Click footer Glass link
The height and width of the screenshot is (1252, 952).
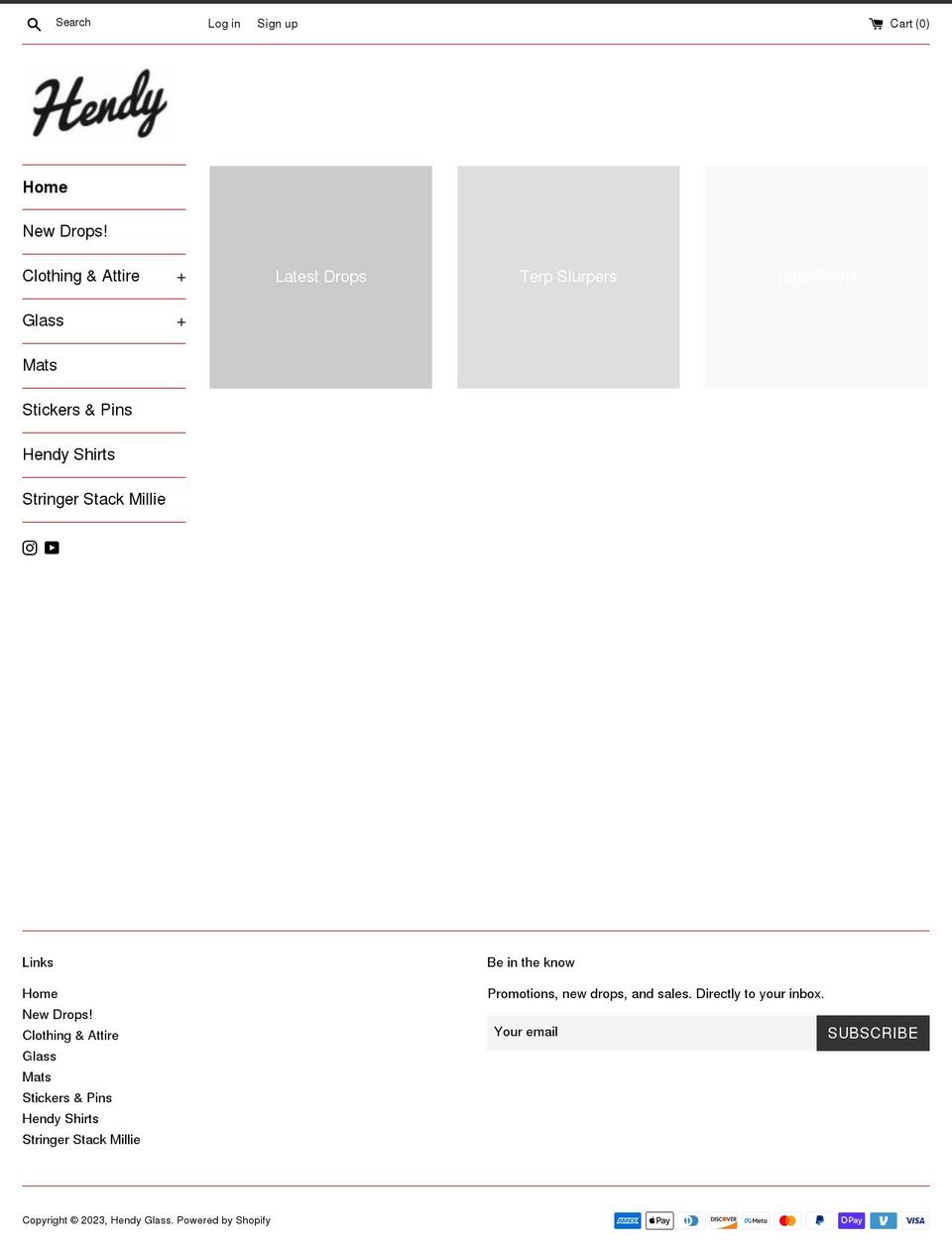(x=40, y=1056)
